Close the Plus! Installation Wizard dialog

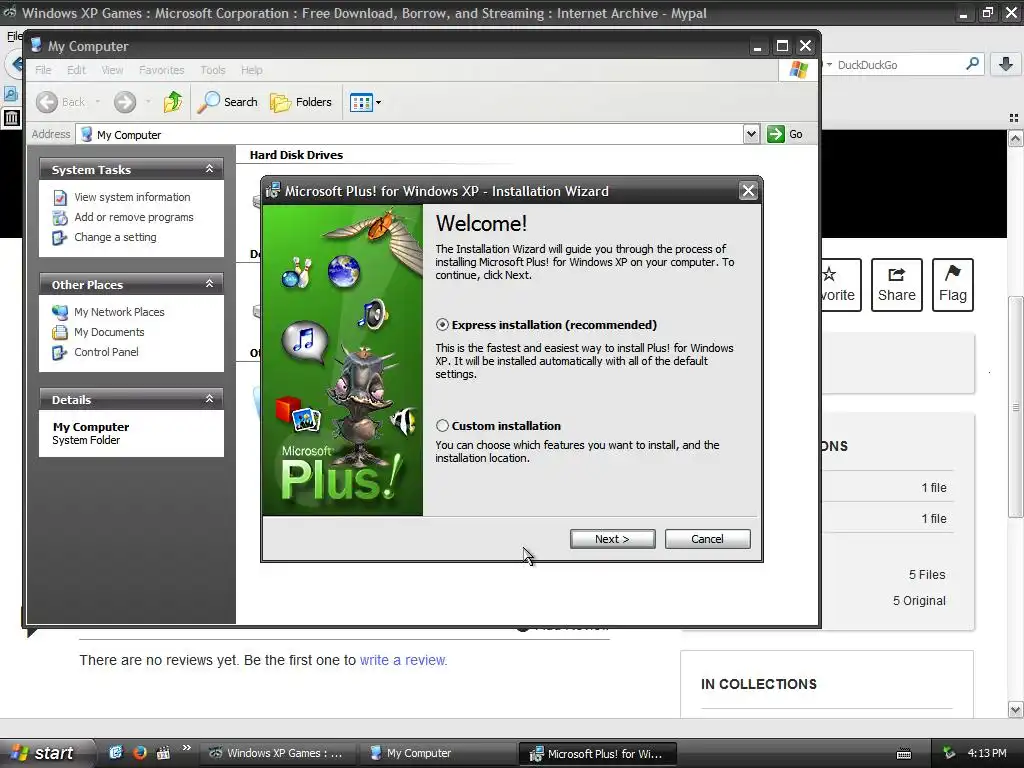pyautogui.click(x=748, y=191)
